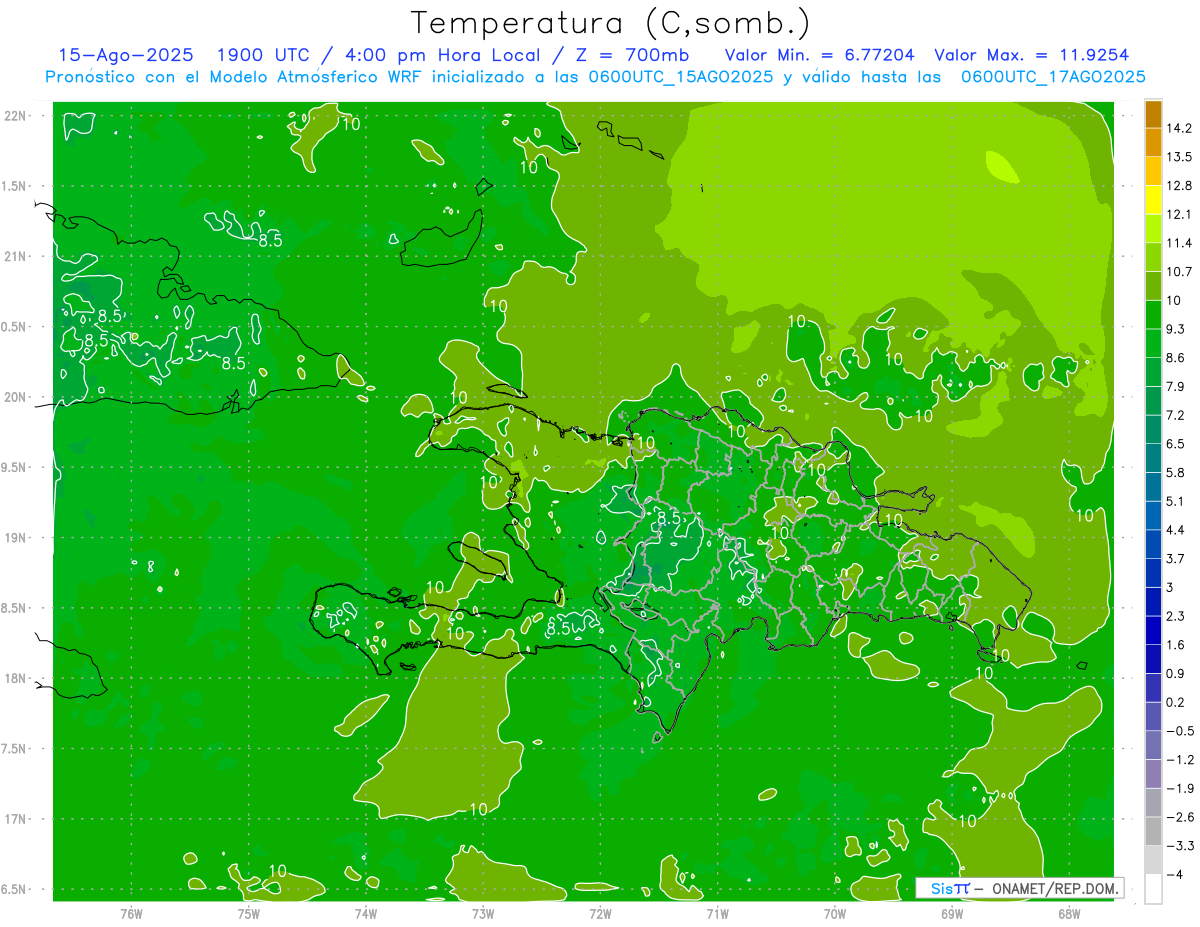The image size is (1200, 927).
Task: Click the '7.2' colorbar value
Action: click(1175, 415)
